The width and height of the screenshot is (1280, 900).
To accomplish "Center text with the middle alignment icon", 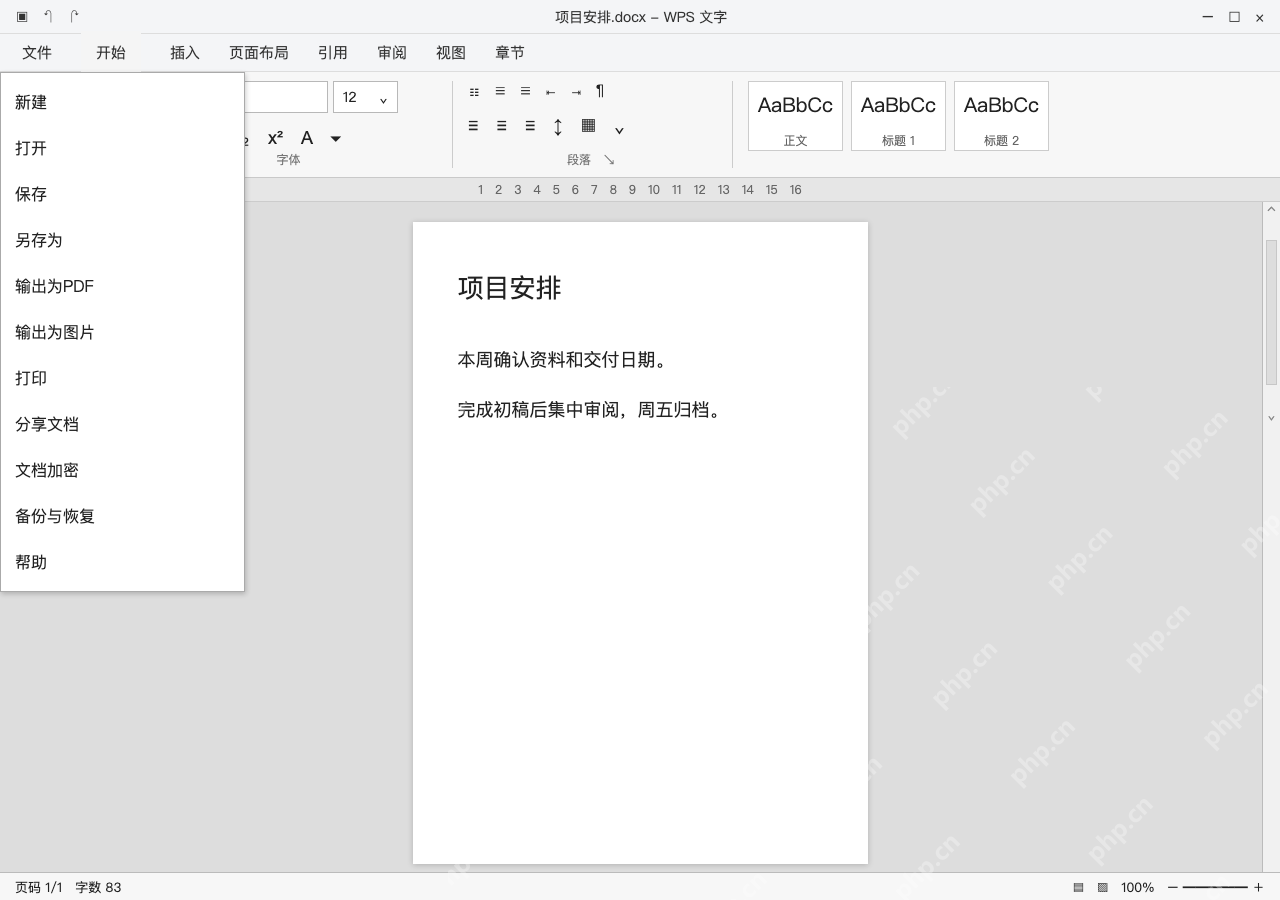I will coord(501,126).
